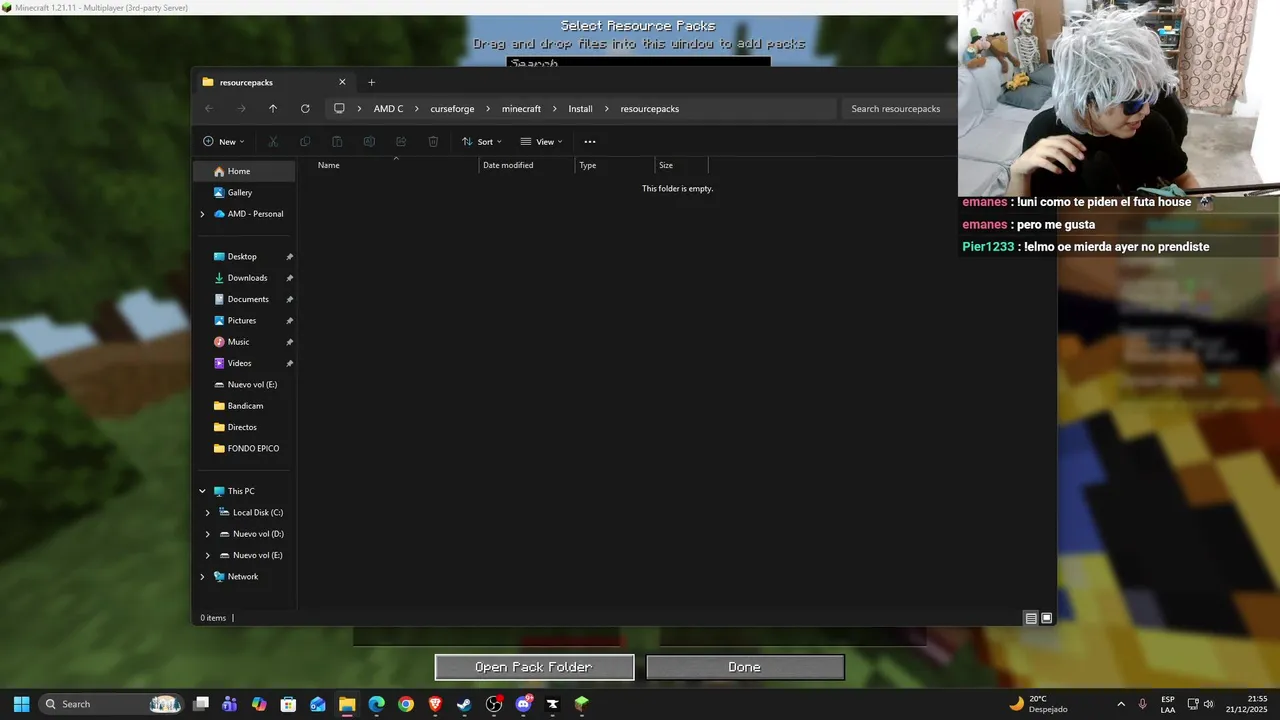Open Bandicam folder in sidebar
This screenshot has height=720, width=1280.
coord(245,406)
